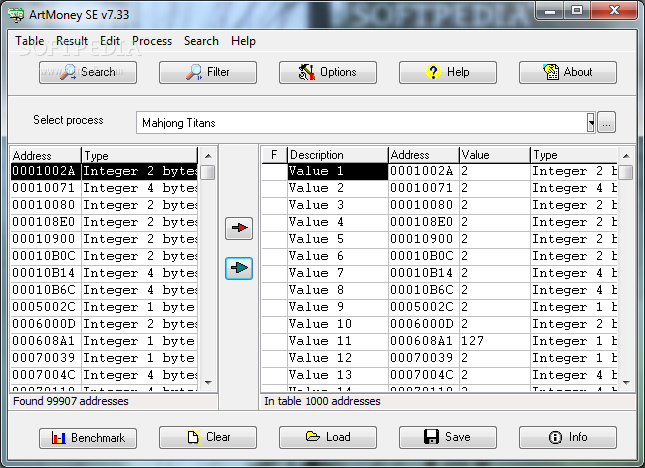This screenshot has width=645, height=468.
Task: Open the About dialog
Action: (568, 72)
